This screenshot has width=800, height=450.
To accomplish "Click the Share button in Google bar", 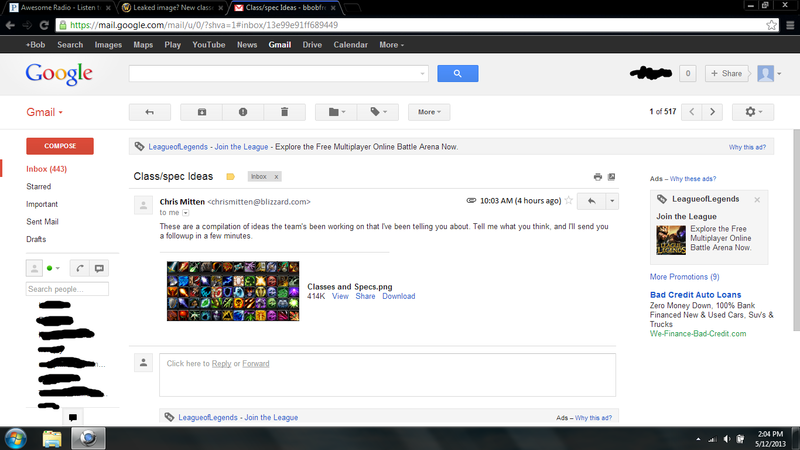I will click(x=727, y=73).
